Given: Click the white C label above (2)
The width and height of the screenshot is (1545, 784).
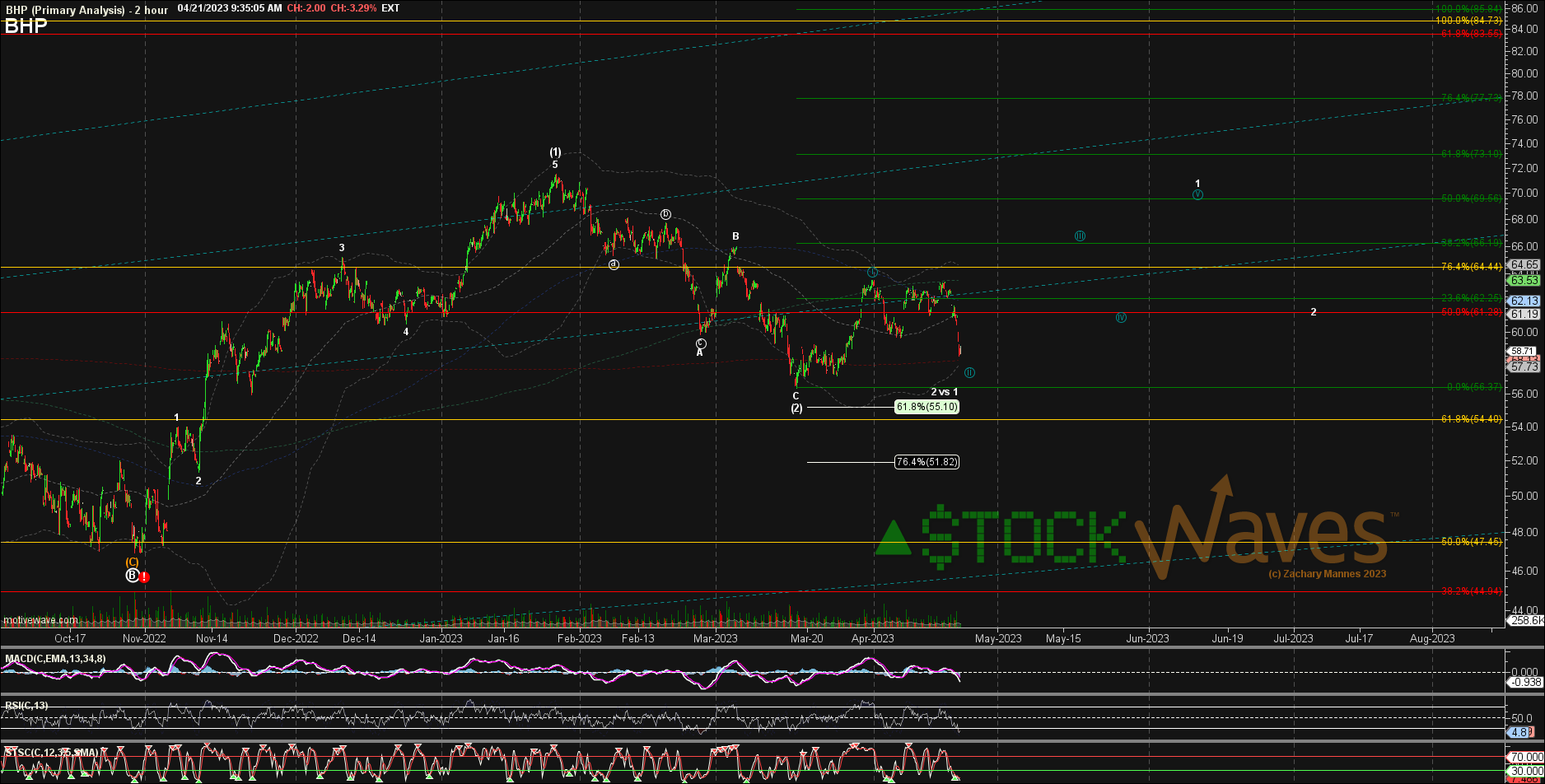Looking at the screenshot, I should pyautogui.click(x=796, y=396).
